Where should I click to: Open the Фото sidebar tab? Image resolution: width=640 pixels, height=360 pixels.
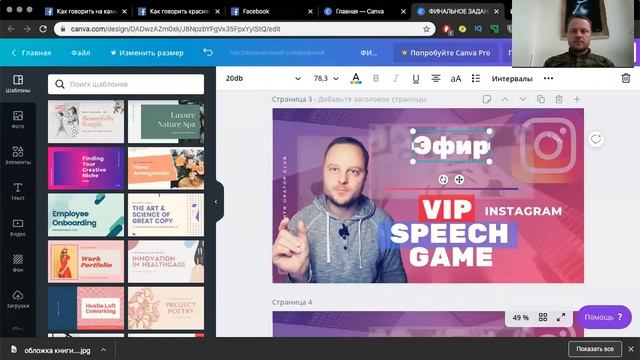click(18, 120)
